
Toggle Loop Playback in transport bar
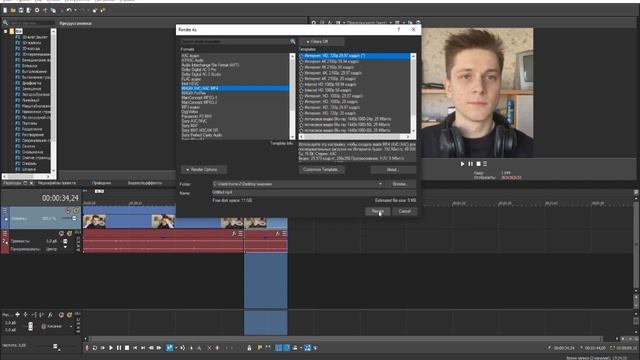(x=95, y=348)
